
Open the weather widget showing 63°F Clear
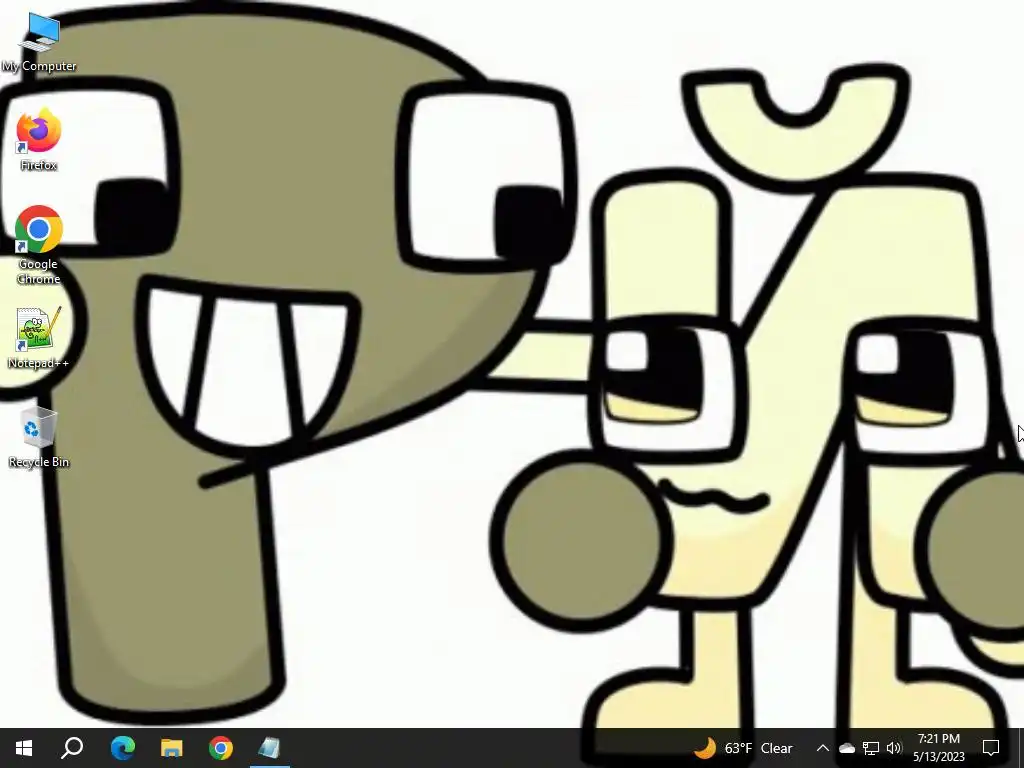743,748
